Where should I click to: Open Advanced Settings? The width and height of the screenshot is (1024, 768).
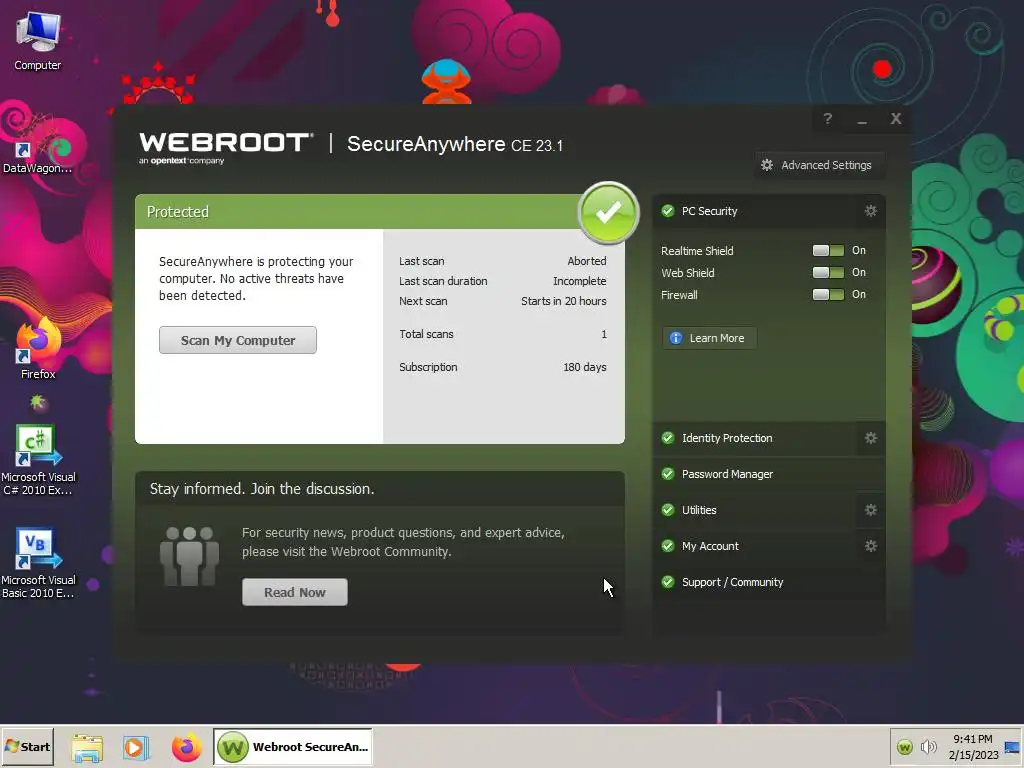819,165
